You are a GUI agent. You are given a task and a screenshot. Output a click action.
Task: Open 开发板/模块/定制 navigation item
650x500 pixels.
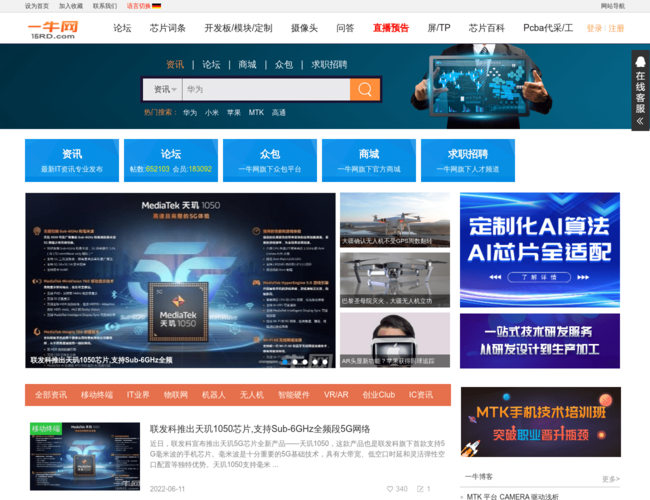(238, 28)
